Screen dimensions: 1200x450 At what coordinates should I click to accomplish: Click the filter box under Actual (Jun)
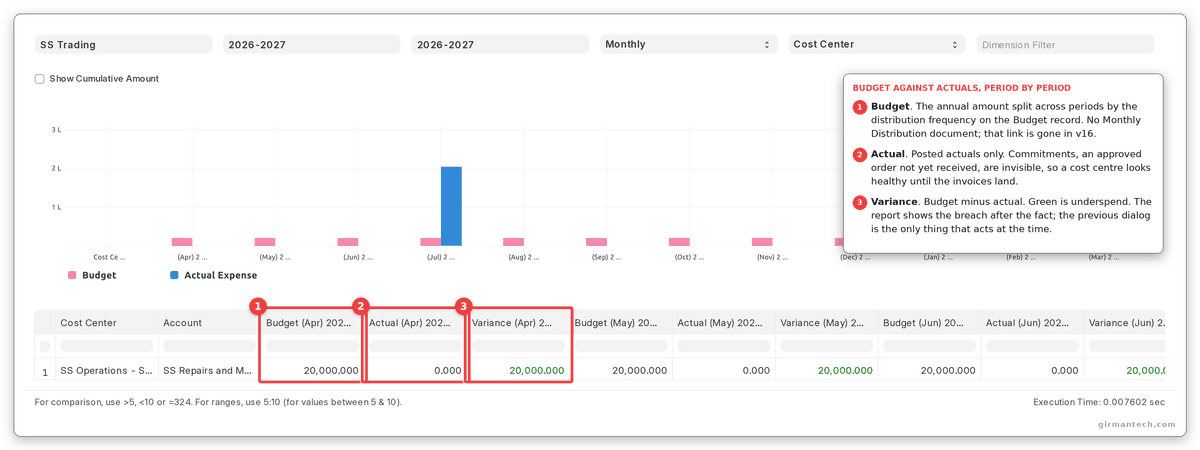point(1033,346)
